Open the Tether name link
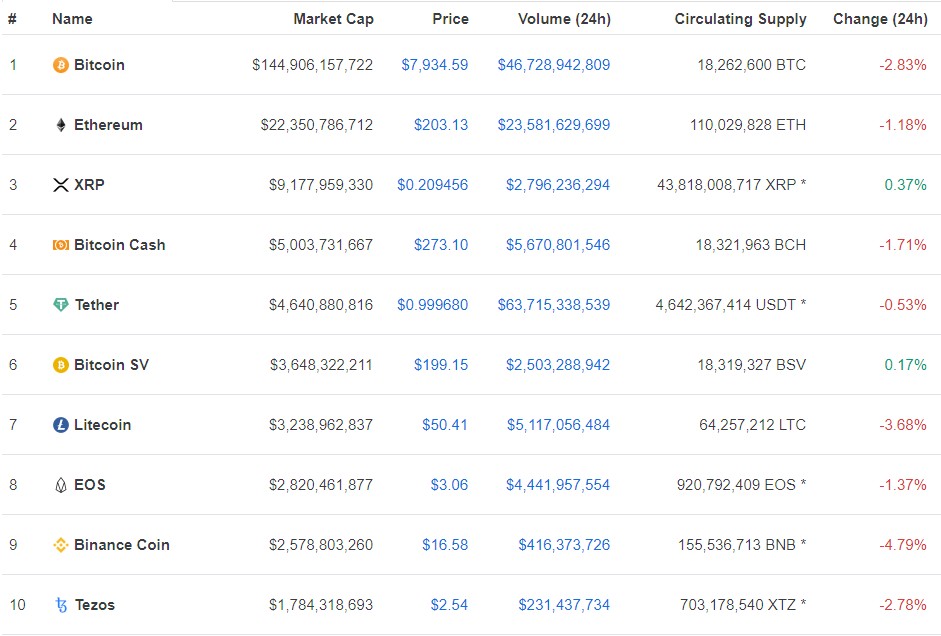 click(x=97, y=305)
